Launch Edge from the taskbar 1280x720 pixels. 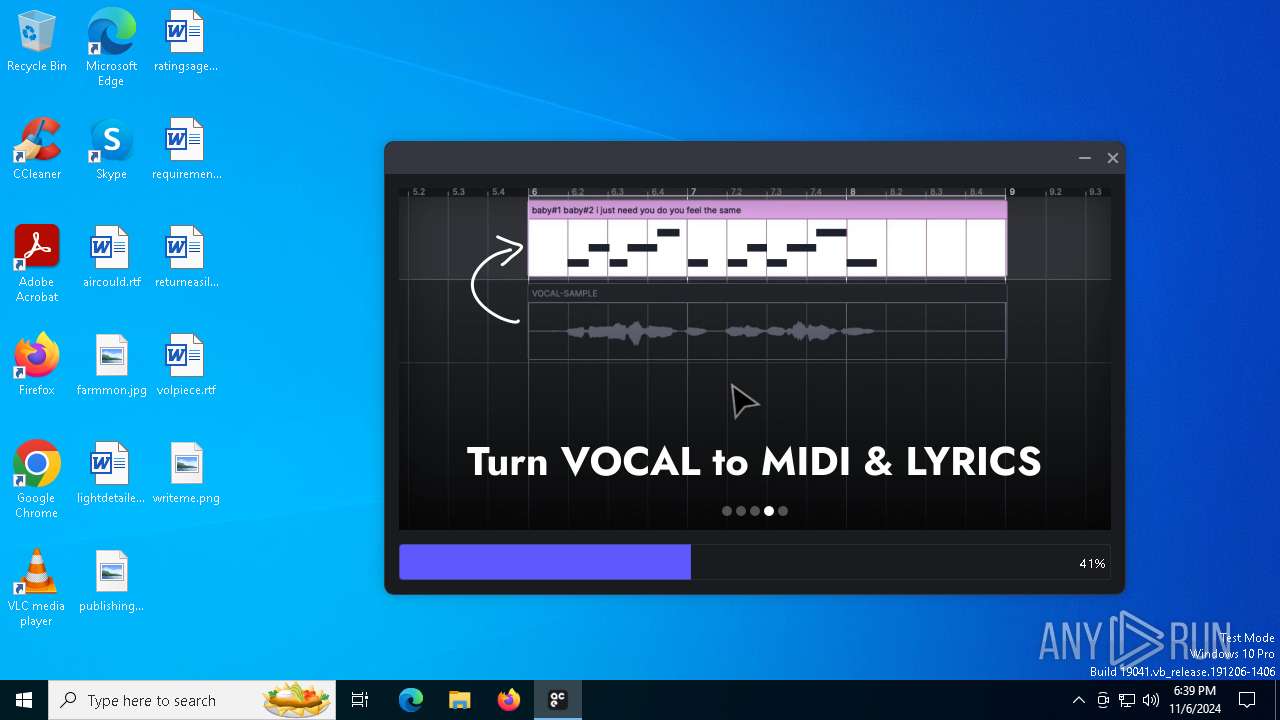pyautogui.click(x=411, y=700)
